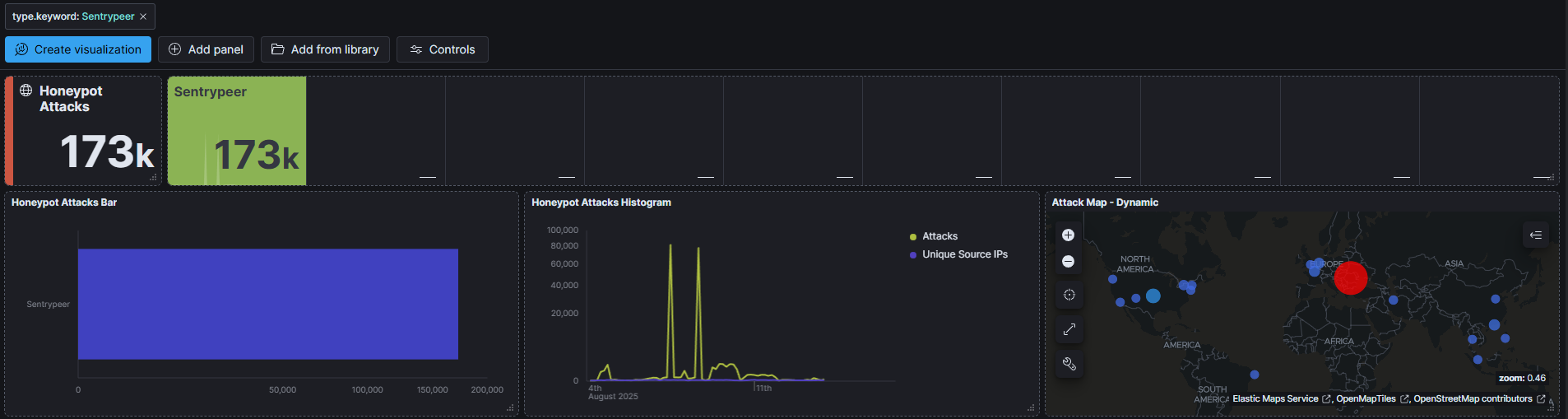The image size is (1568, 419).
Task: Click the purple Unique Source IPs color dot
Action: (913, 255)
